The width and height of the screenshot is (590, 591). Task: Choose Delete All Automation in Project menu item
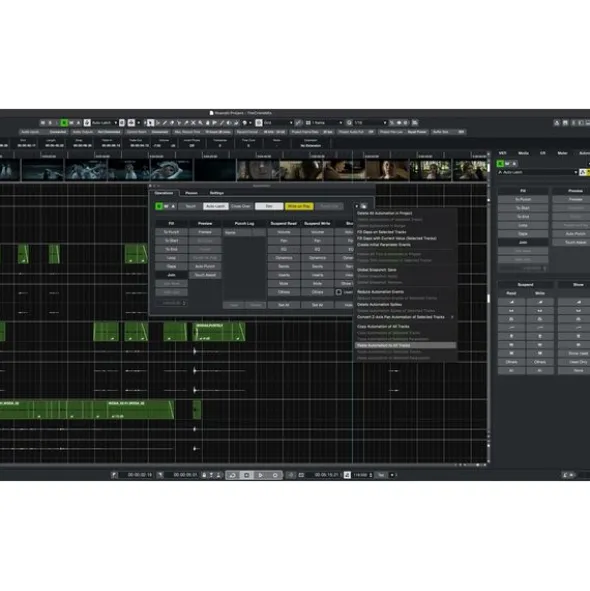click(x=405, y=213)
